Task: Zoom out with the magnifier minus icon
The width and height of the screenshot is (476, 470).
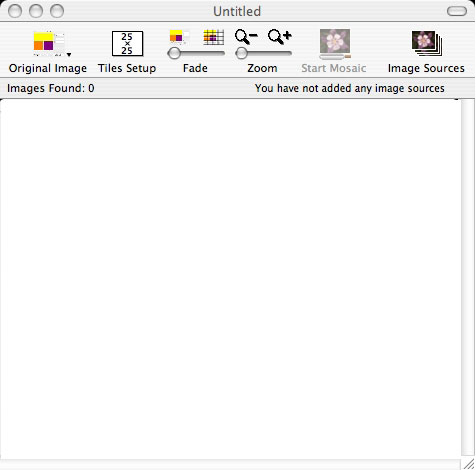Action: 246,36
